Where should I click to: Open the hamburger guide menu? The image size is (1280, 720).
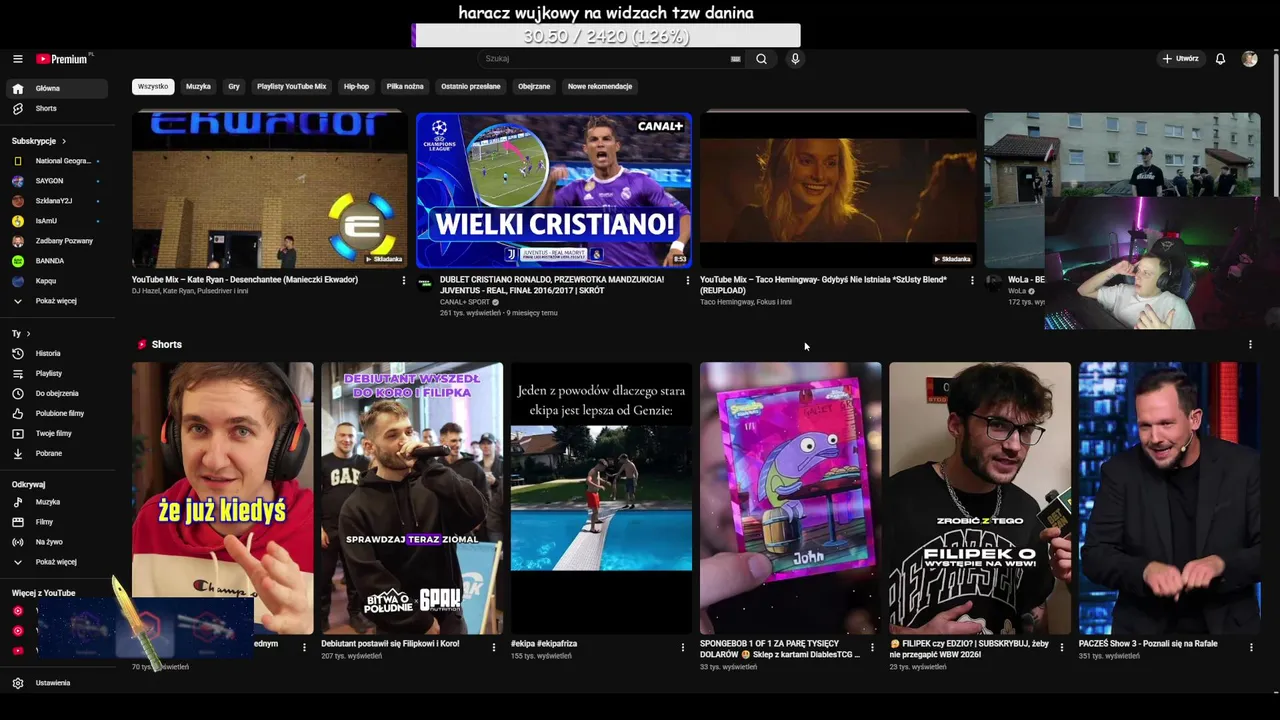tap(17, 59)
